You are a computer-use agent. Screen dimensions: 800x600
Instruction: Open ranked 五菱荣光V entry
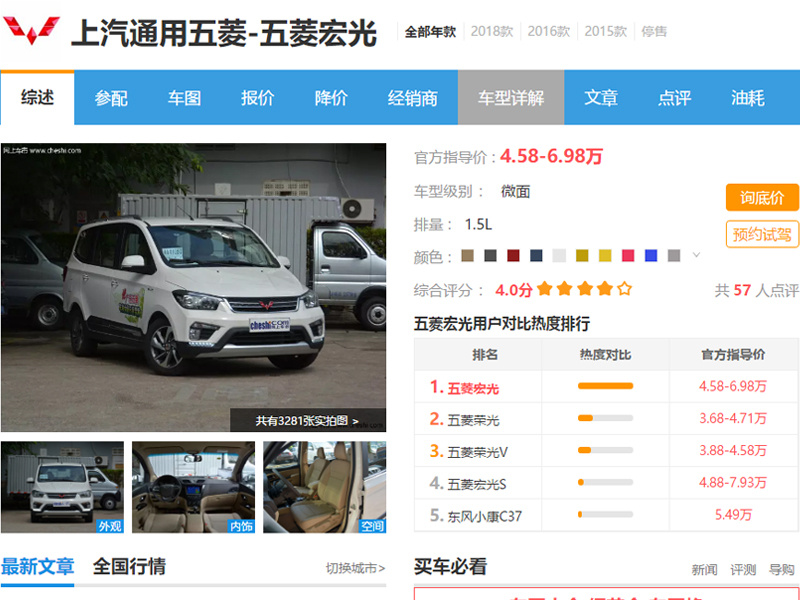pyautogui.click(x=478, y=452)
